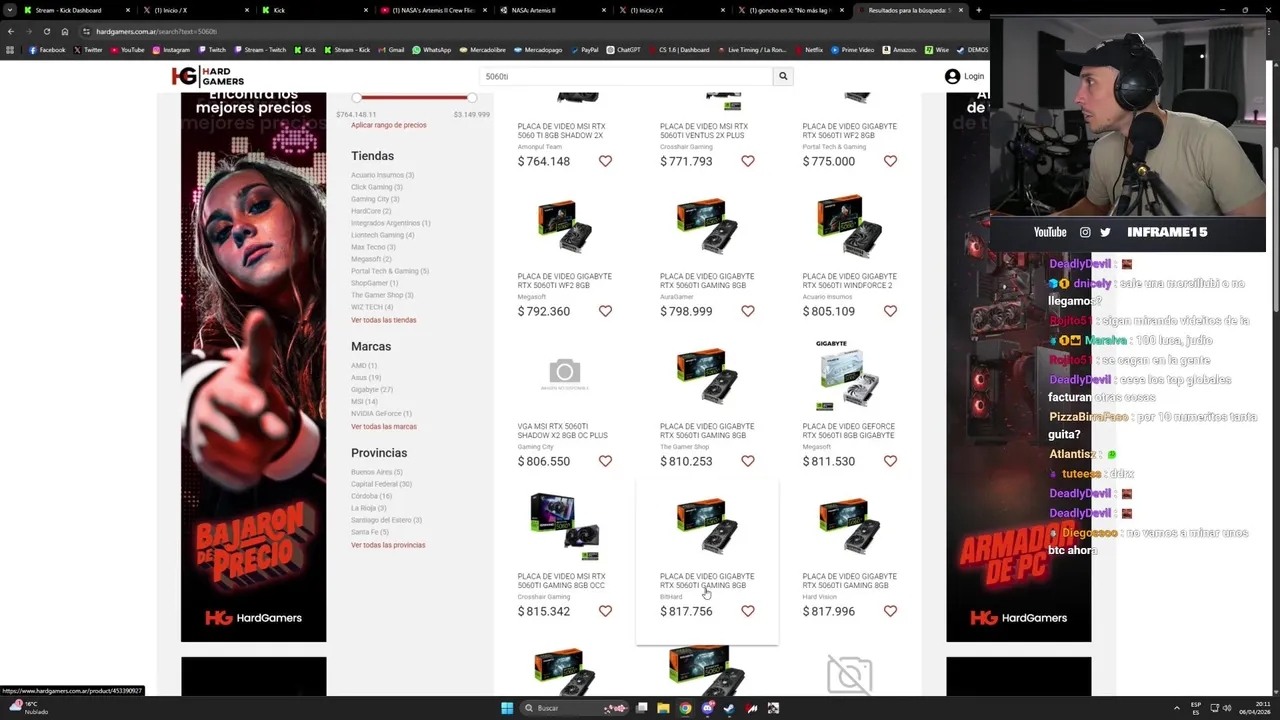Favorite the $810.253 The Gamer Shop listing

[747, 461]
